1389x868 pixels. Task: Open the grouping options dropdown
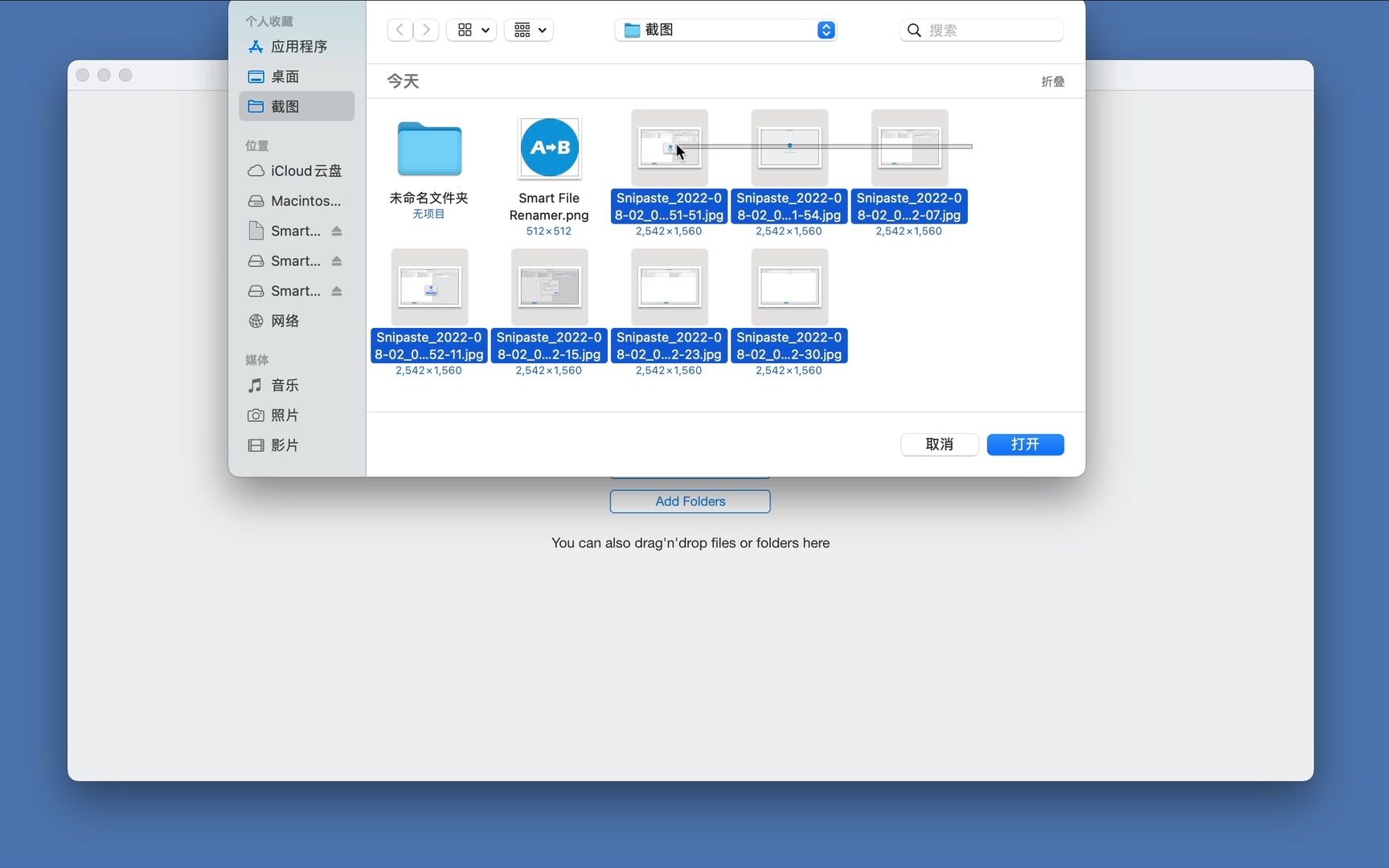point(528,30)
